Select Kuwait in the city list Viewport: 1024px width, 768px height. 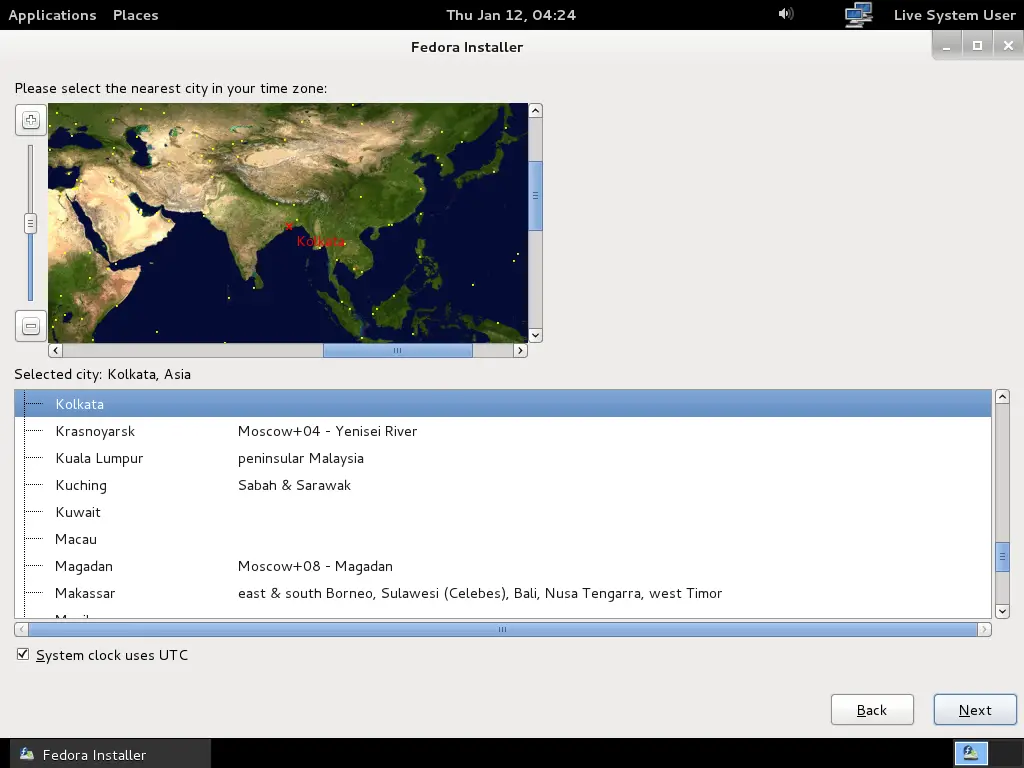503,512
